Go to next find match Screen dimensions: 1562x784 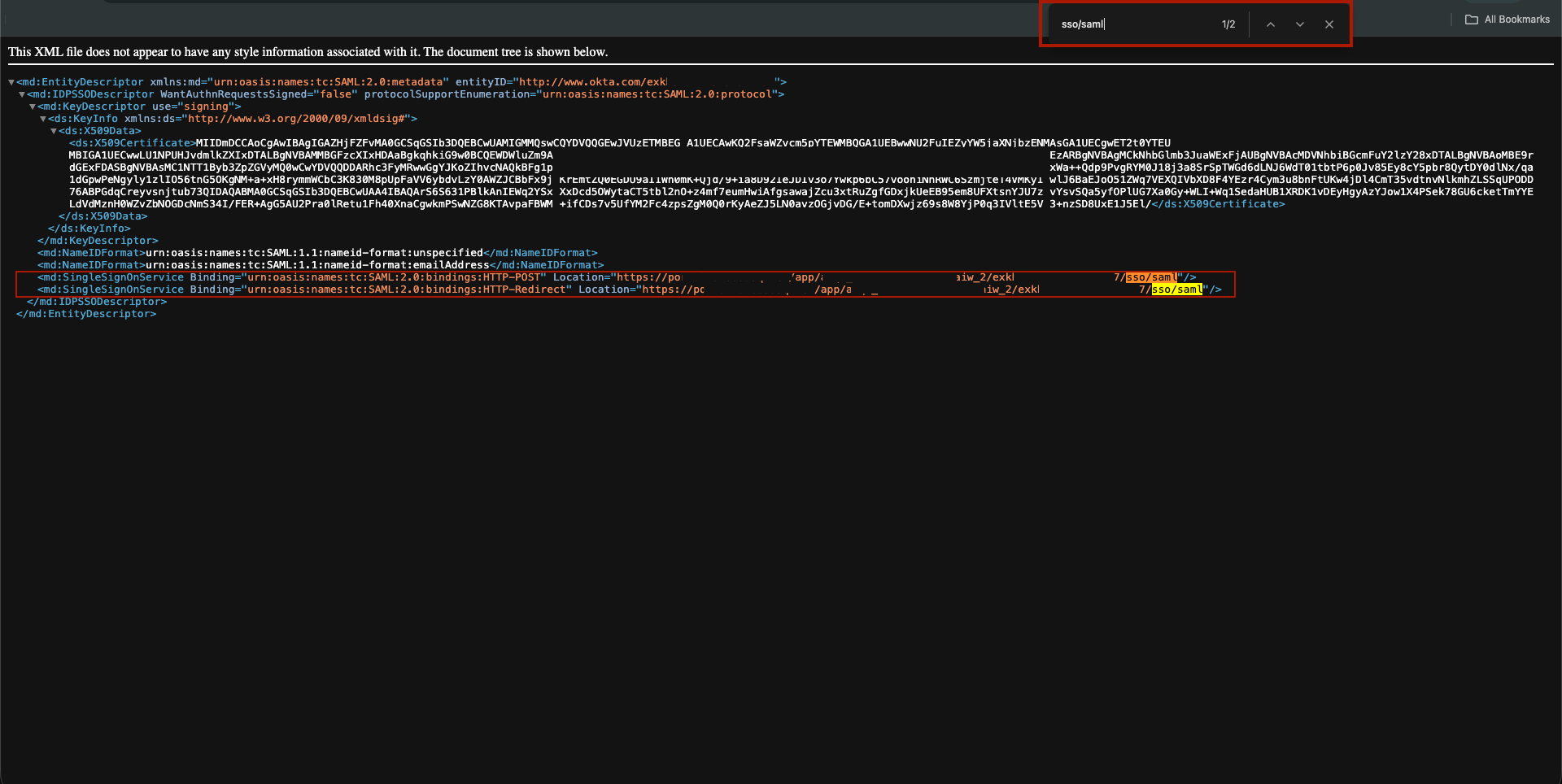click(1299, 24)
